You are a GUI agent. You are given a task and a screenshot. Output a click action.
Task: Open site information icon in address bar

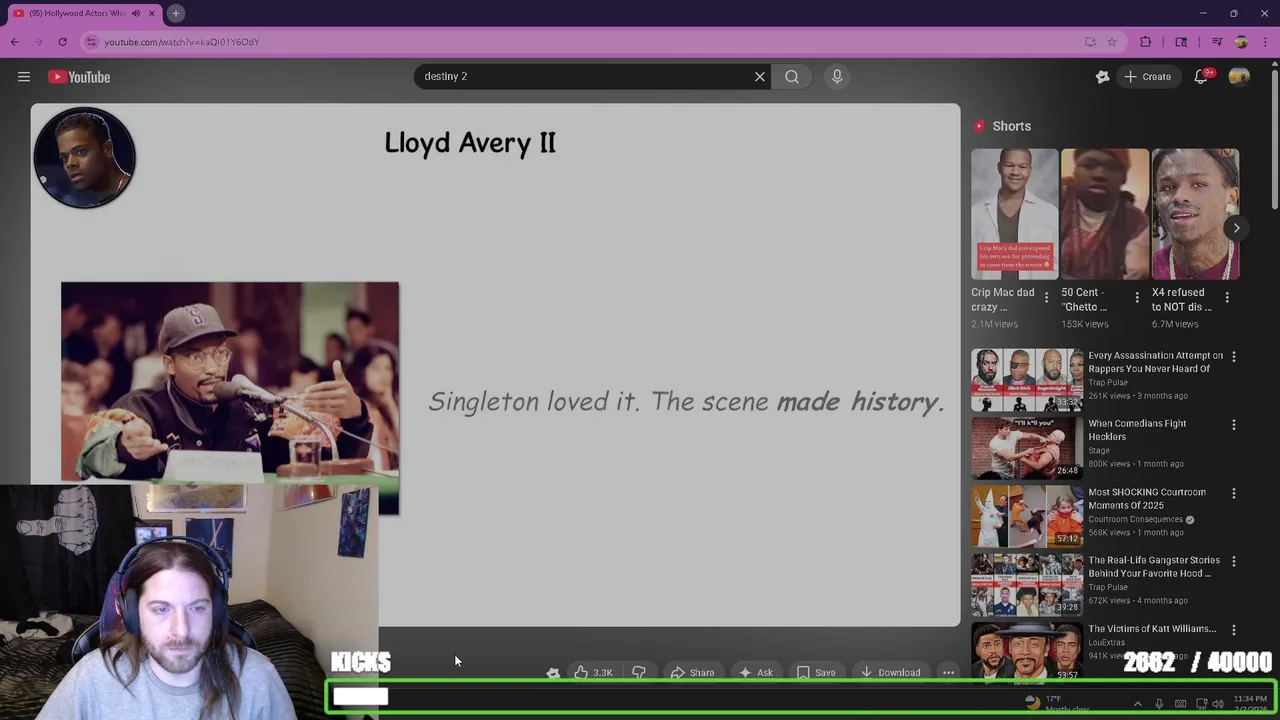click(x=91, y=42)
